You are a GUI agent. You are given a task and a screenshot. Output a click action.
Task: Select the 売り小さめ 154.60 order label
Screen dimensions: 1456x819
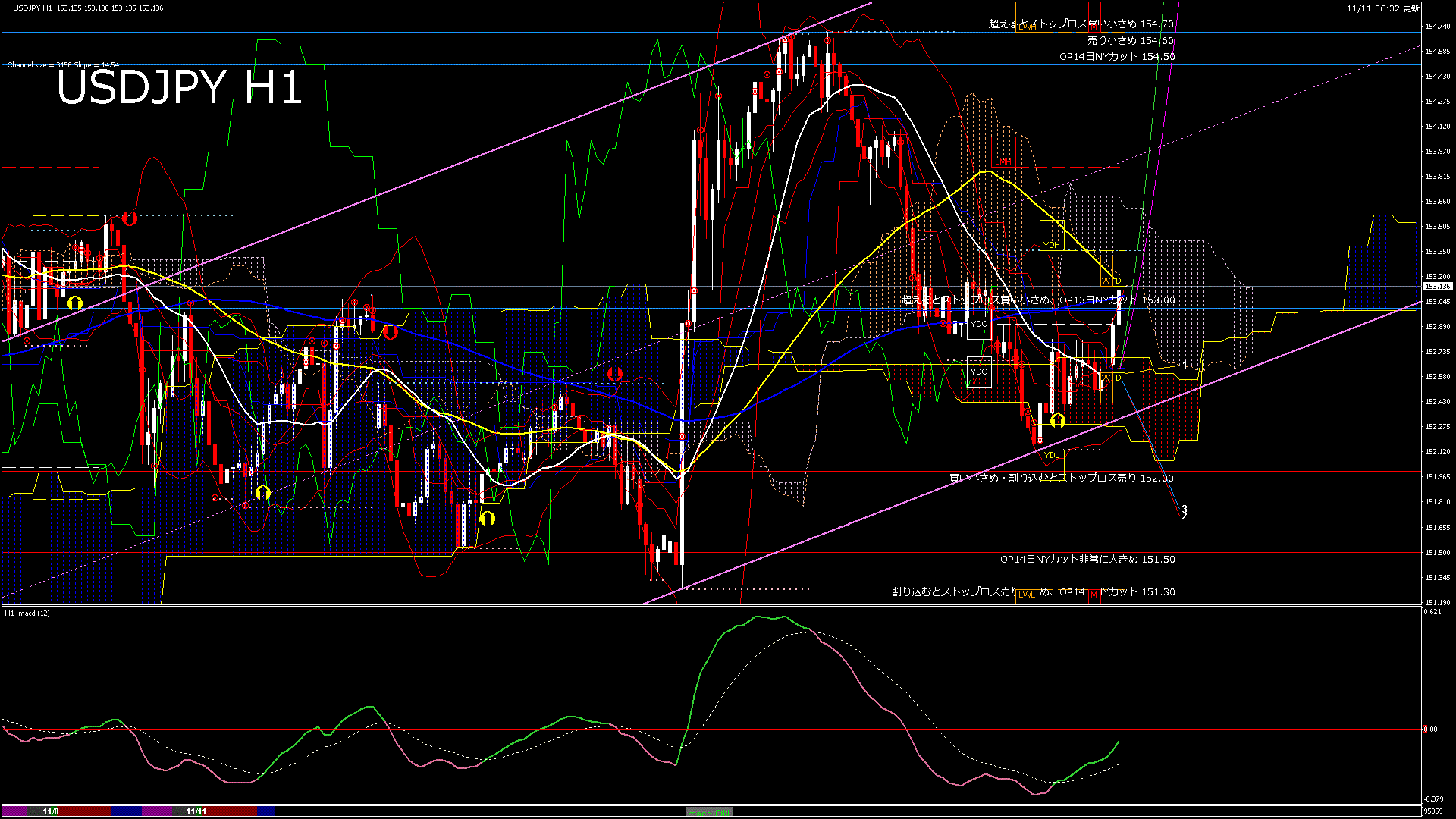(x=1130, y=40)
